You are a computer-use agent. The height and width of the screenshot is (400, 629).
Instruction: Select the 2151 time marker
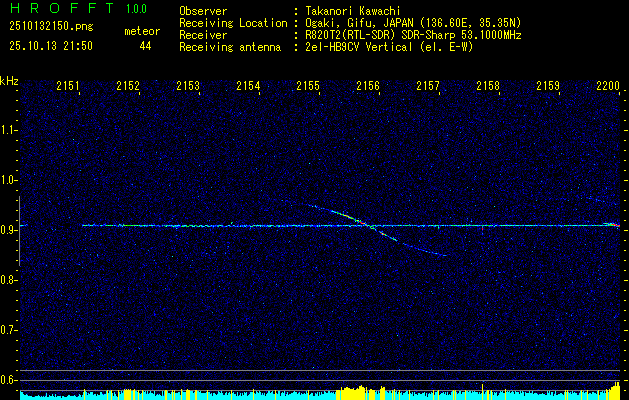(68, 87)
